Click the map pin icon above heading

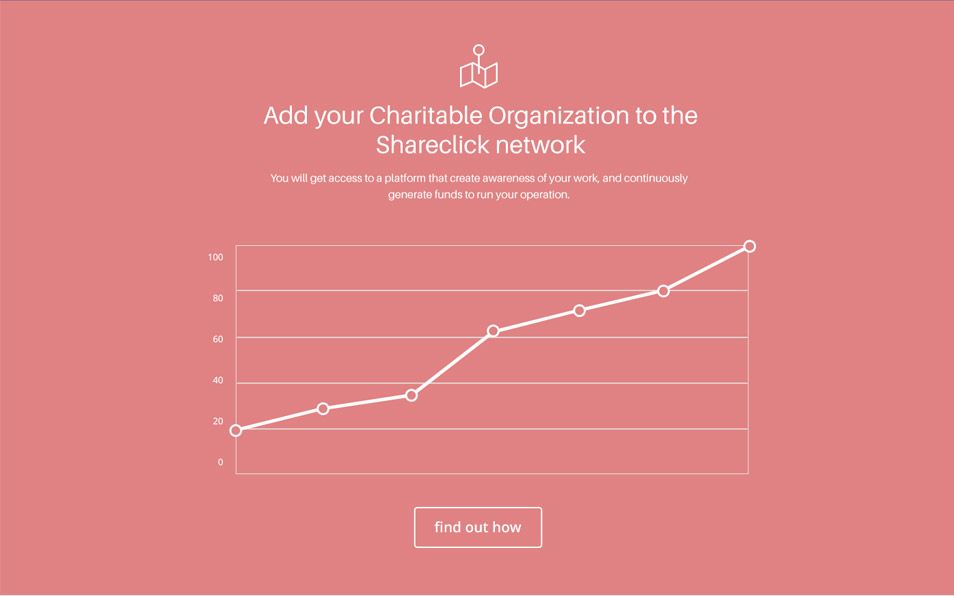tap(479, 66)
